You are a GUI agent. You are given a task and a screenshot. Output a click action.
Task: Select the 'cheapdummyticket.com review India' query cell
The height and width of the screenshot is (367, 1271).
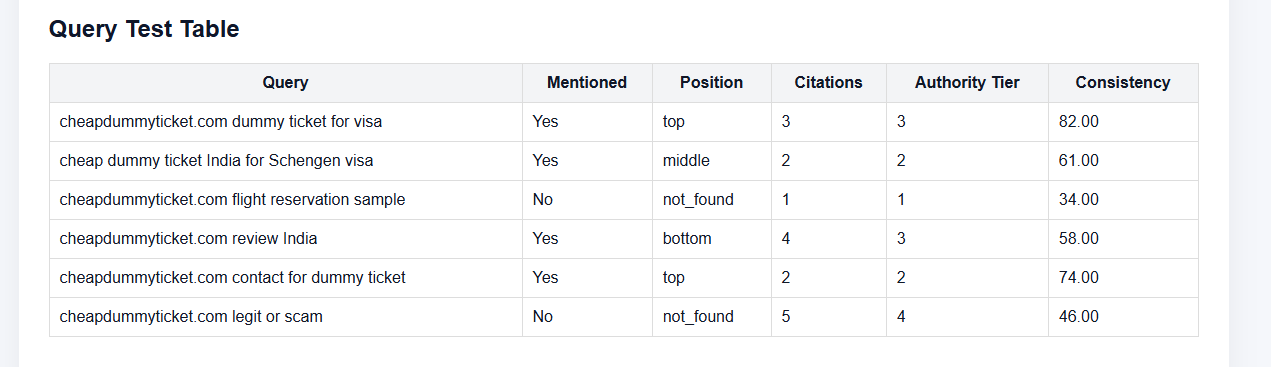(x=286, y=239)
